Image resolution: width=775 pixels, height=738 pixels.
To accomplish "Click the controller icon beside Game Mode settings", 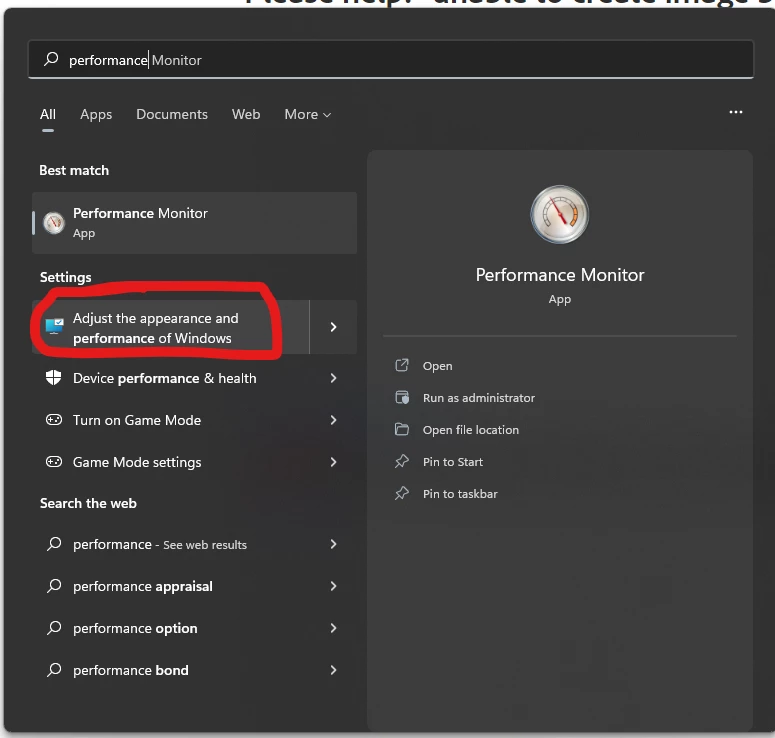I will (54, 462).
